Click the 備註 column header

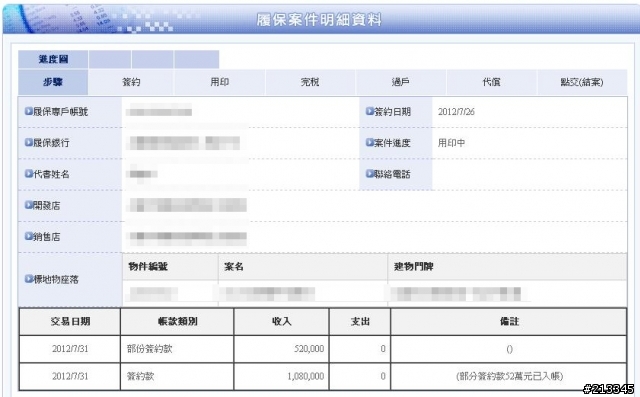pos(509,322)
